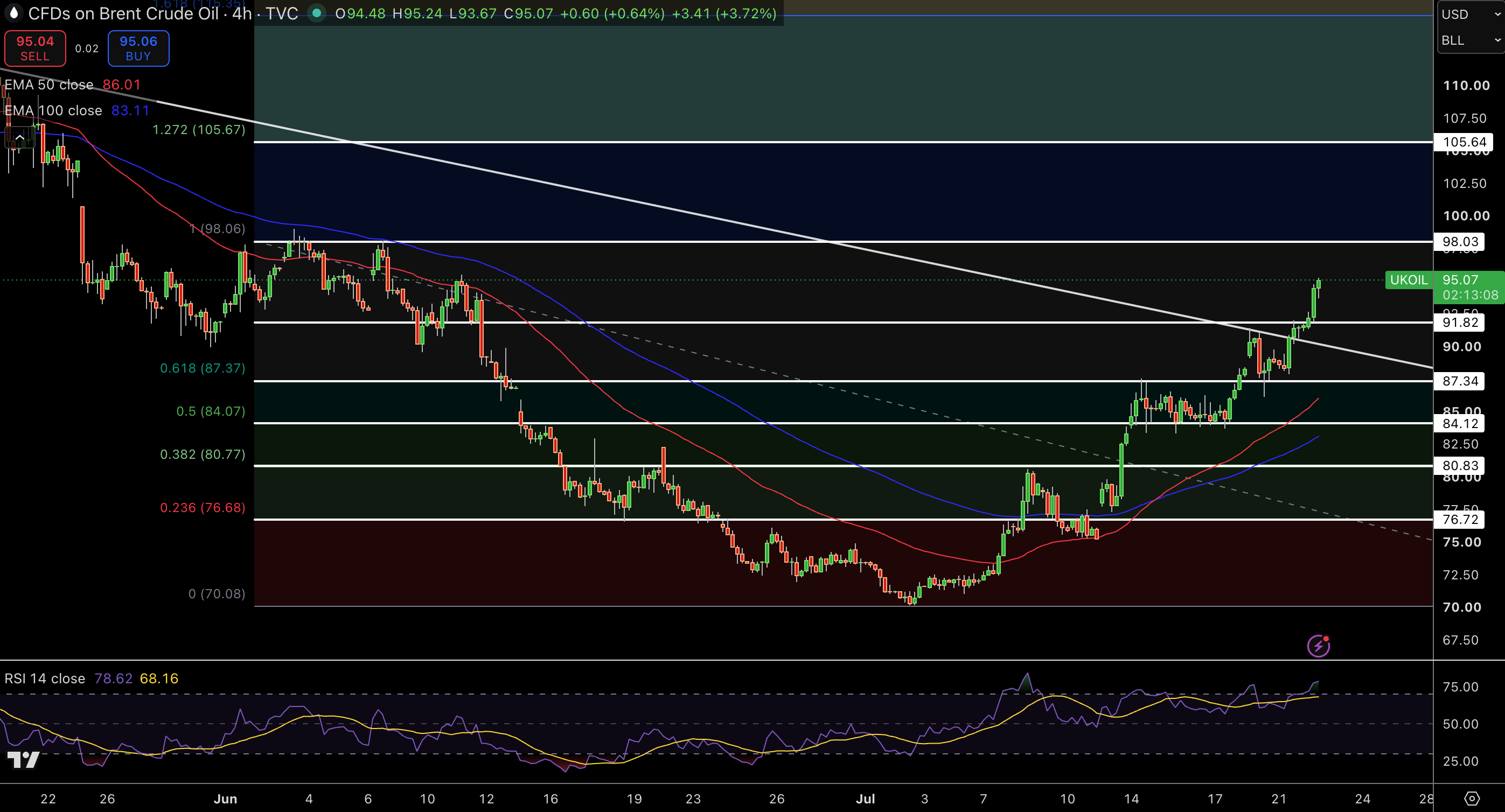1505x812 pixels.
Task: Click the red 95.04 SELL button
Action: coord(35,48)
